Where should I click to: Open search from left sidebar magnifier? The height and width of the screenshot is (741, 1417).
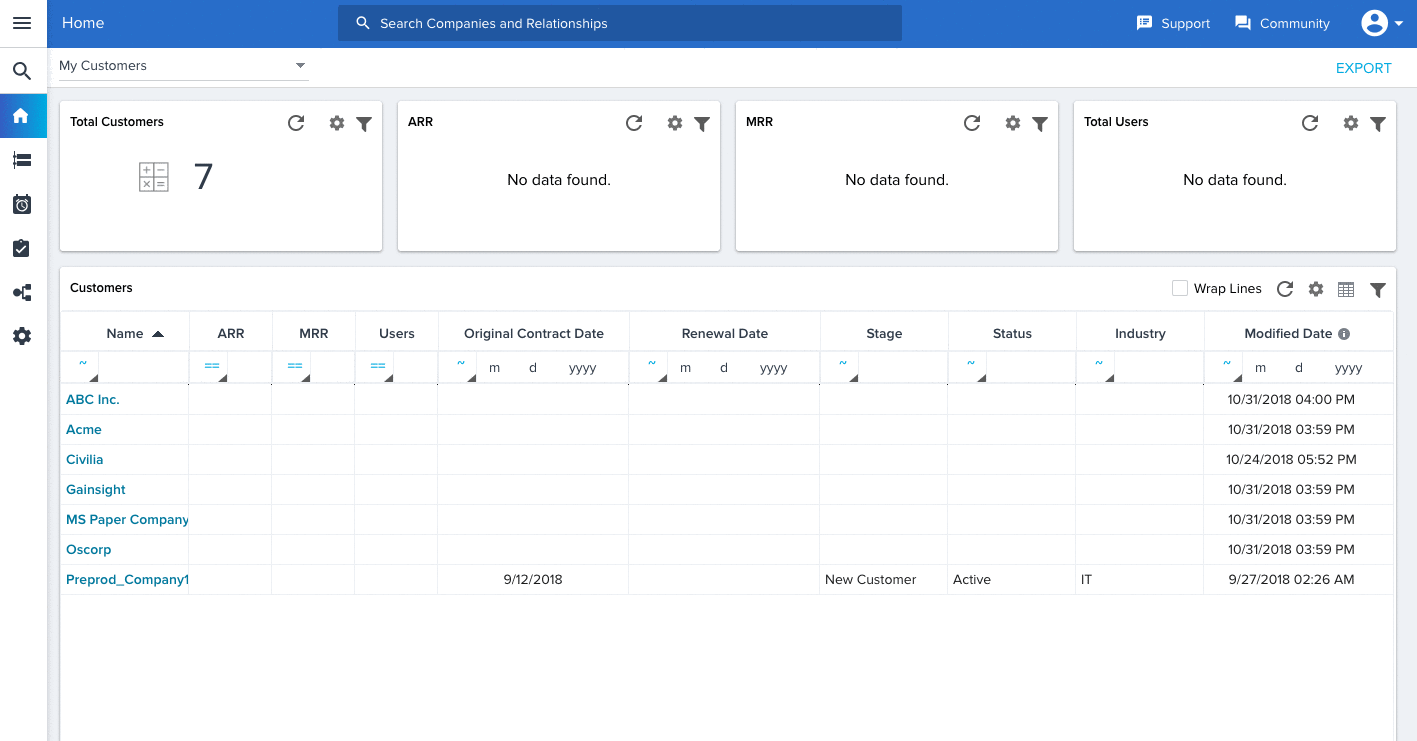(x=22, y=71)
